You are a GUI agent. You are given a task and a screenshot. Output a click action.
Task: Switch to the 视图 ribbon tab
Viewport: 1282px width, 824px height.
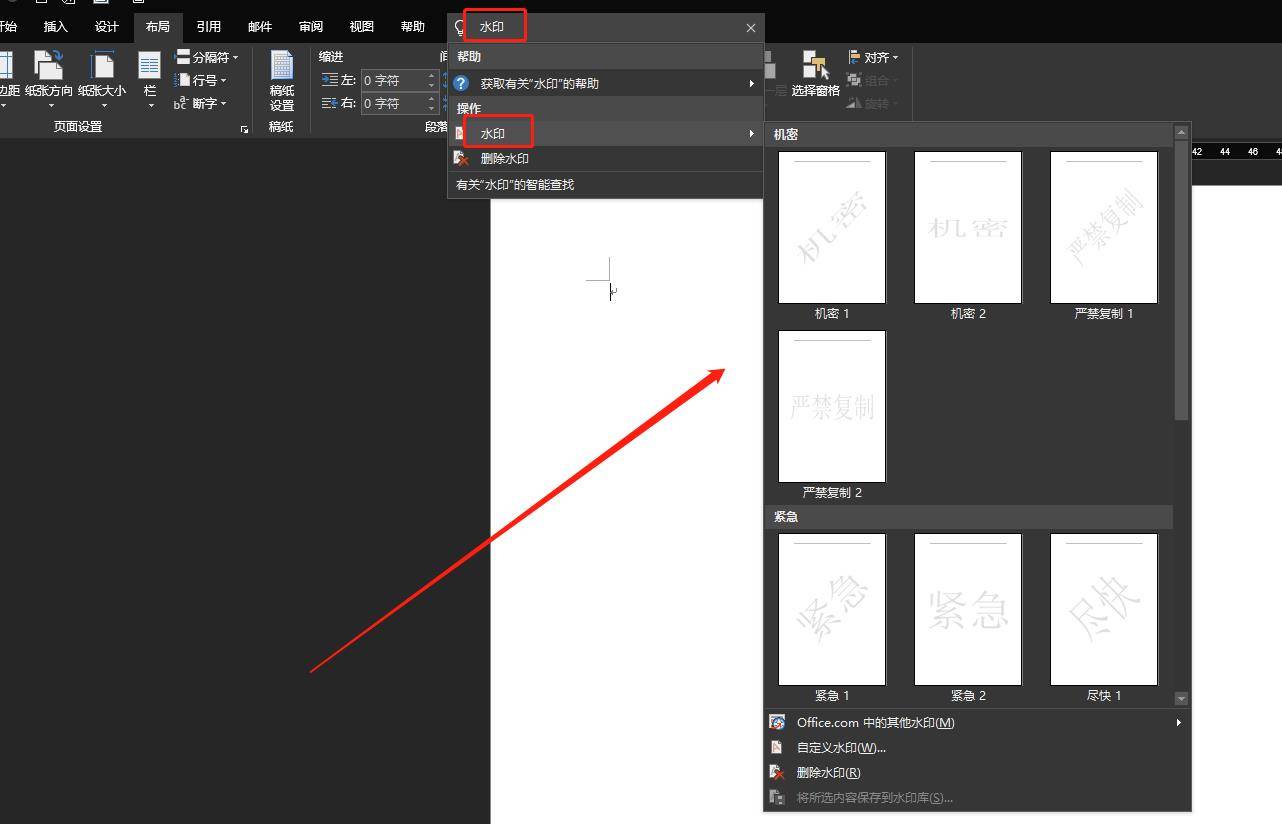click(361, 27)
